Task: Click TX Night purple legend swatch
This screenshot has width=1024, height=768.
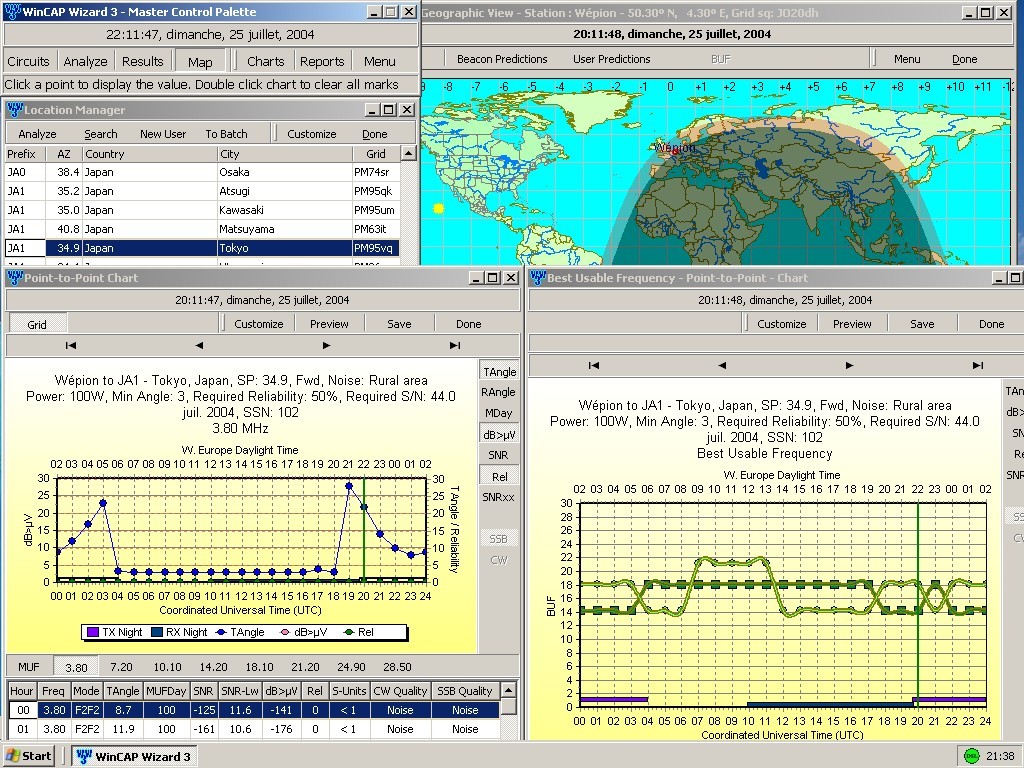Action: click(93, 632)
